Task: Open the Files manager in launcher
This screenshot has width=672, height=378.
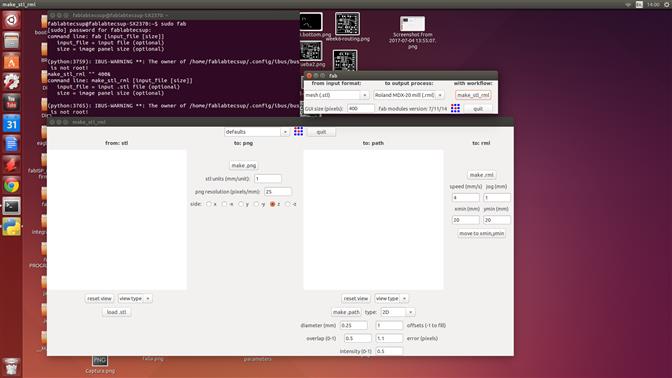Action: 12,41
